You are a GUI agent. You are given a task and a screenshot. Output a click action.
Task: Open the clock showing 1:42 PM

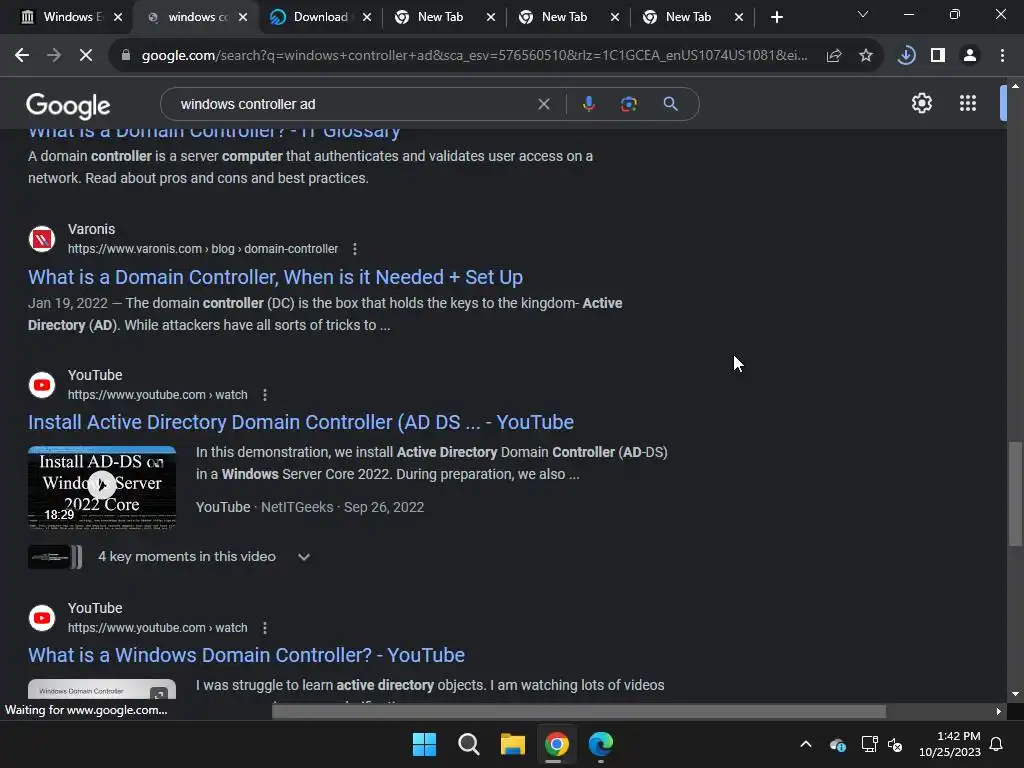point(950,744)
